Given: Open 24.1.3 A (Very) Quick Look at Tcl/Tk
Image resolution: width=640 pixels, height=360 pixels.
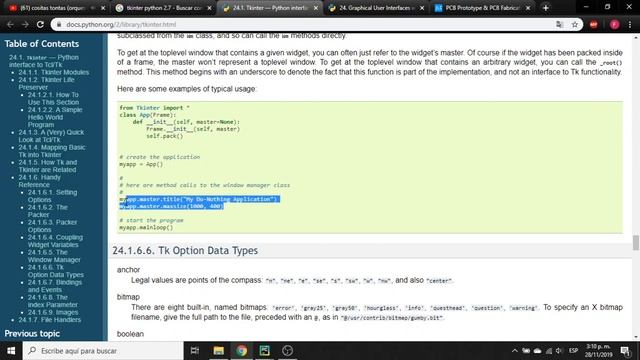Looking at the screenshot, I should 51,136.
